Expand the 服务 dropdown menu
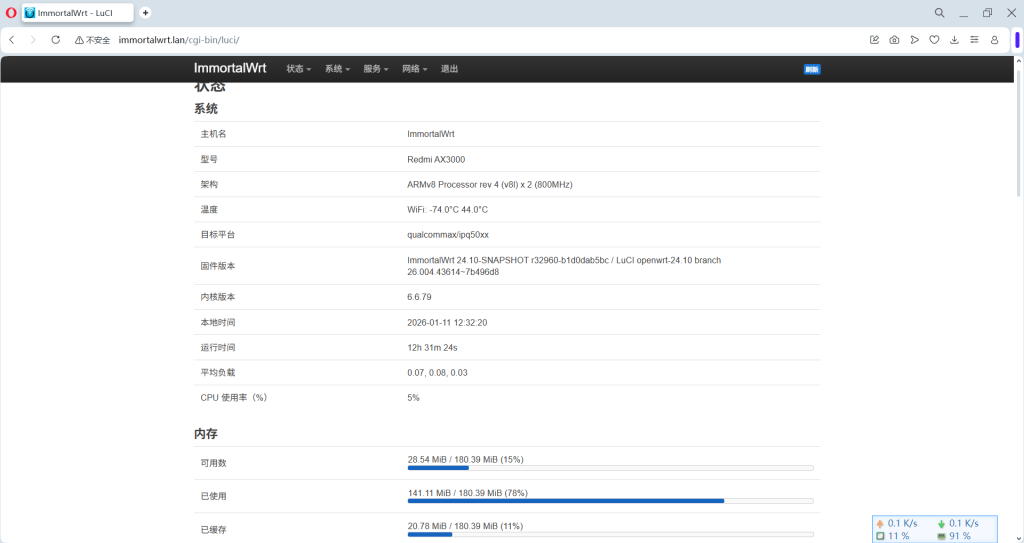 click(376, 69)
